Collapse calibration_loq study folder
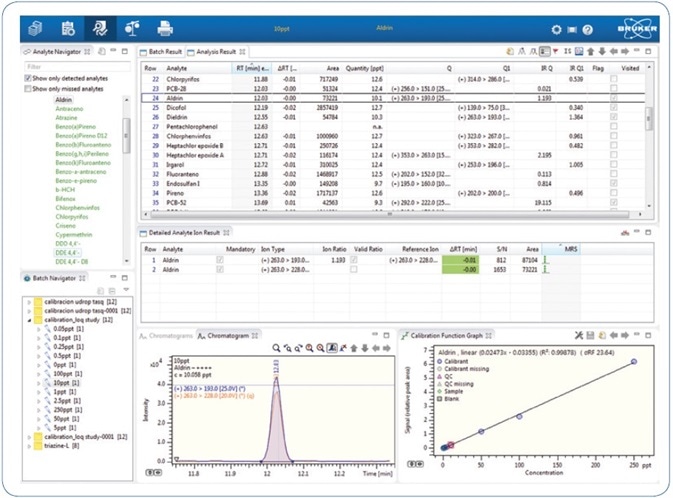Image resolution: width=673 pixels, height=498 pixels. coord(29,319)
